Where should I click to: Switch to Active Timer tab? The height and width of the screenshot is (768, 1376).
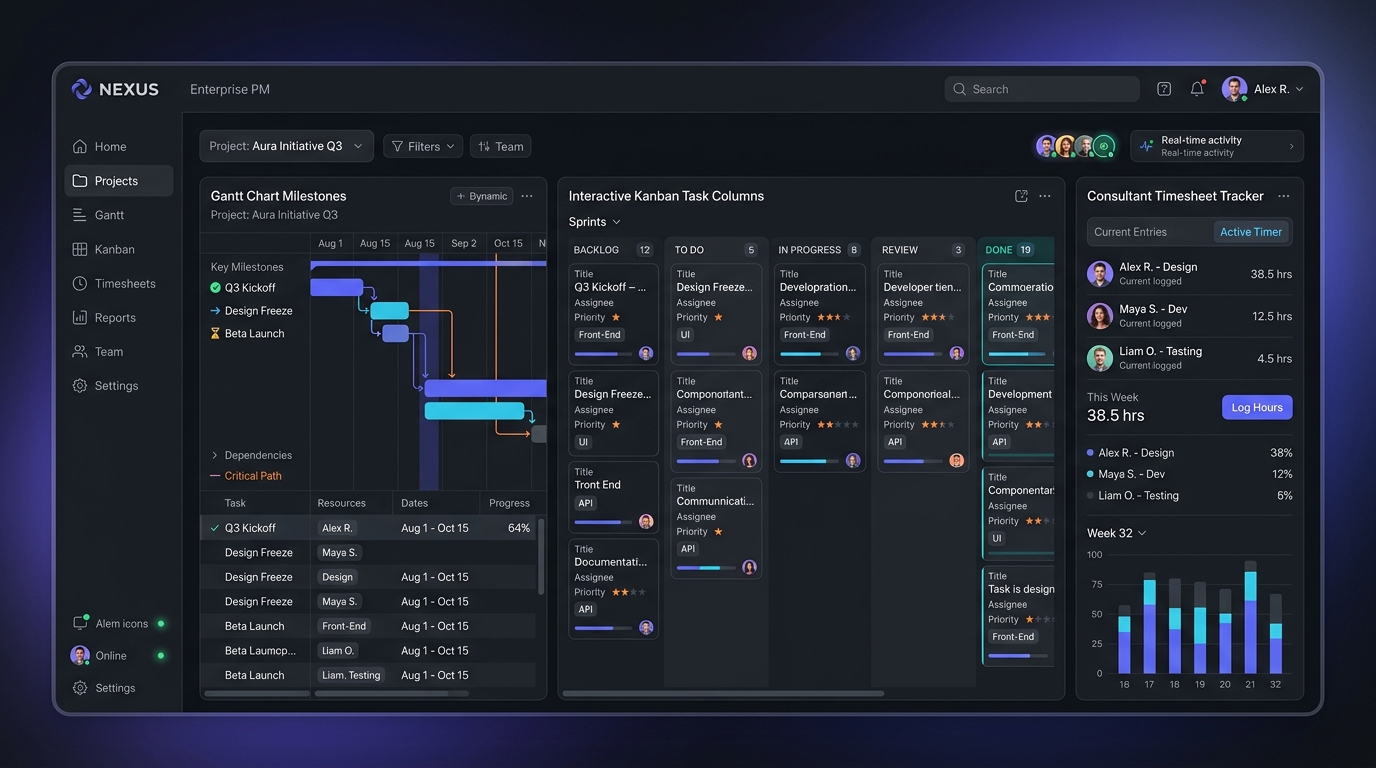1251,232
